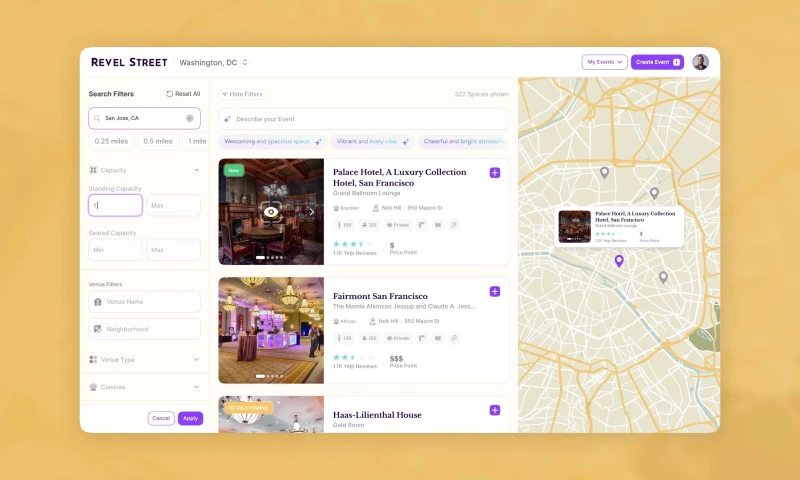
Task: Select the topmost gray map pin
Action: [x=604, y=173]
